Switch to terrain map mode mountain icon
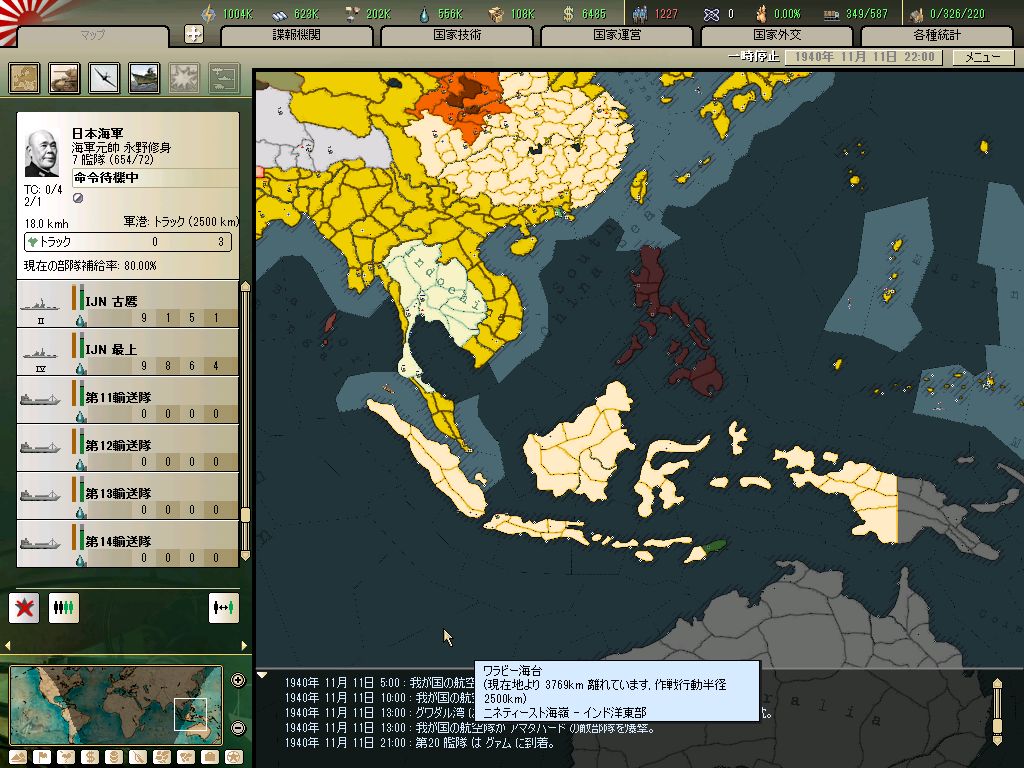This screenshot has height=768, width=1024. pyautogui.click(x=18, y=758)
